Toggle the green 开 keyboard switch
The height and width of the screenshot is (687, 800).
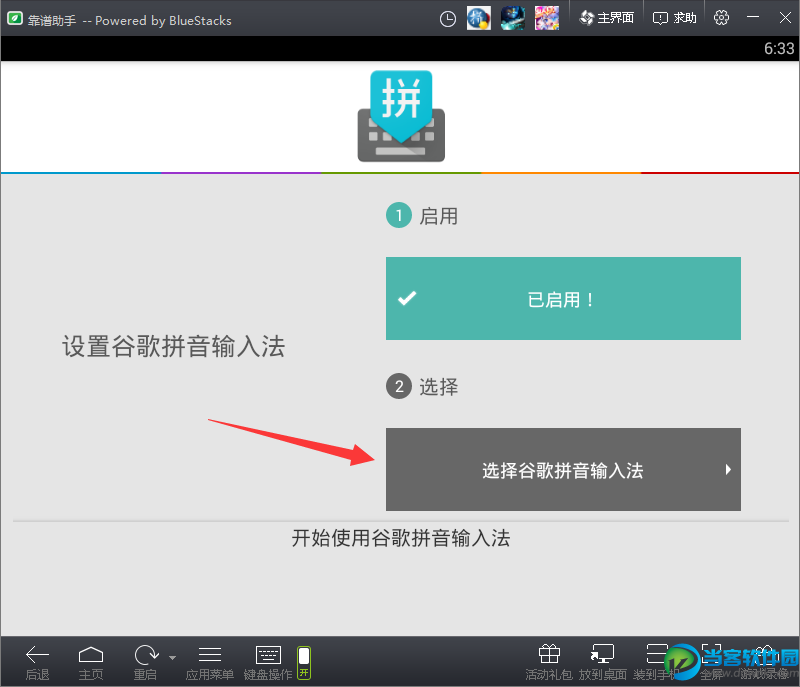point(304,663)
